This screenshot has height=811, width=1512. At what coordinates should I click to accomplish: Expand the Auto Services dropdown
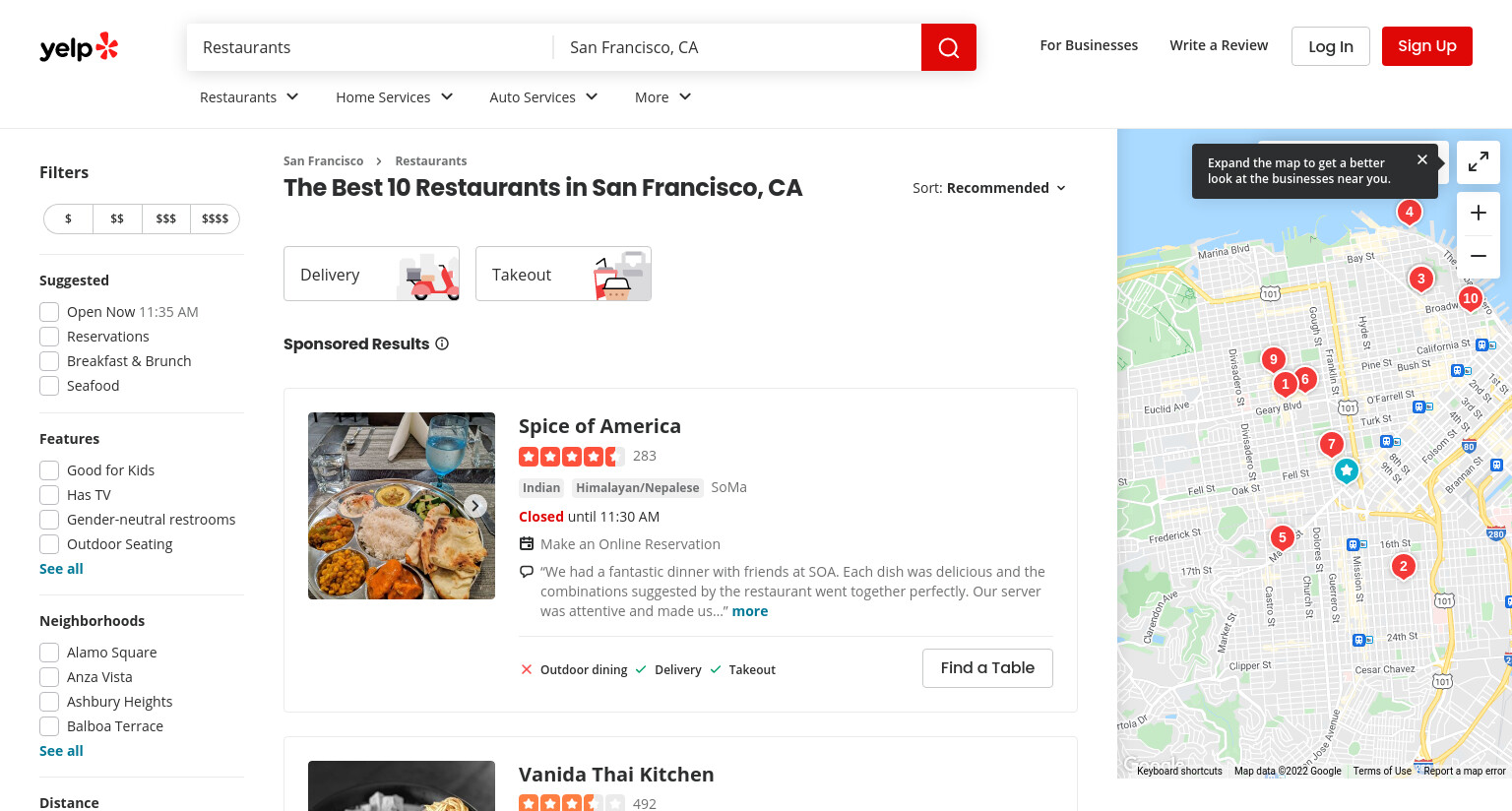543,97
